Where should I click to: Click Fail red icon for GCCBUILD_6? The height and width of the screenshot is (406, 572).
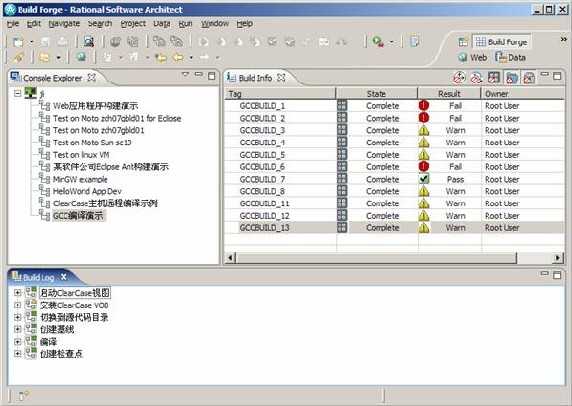(424, 167)
